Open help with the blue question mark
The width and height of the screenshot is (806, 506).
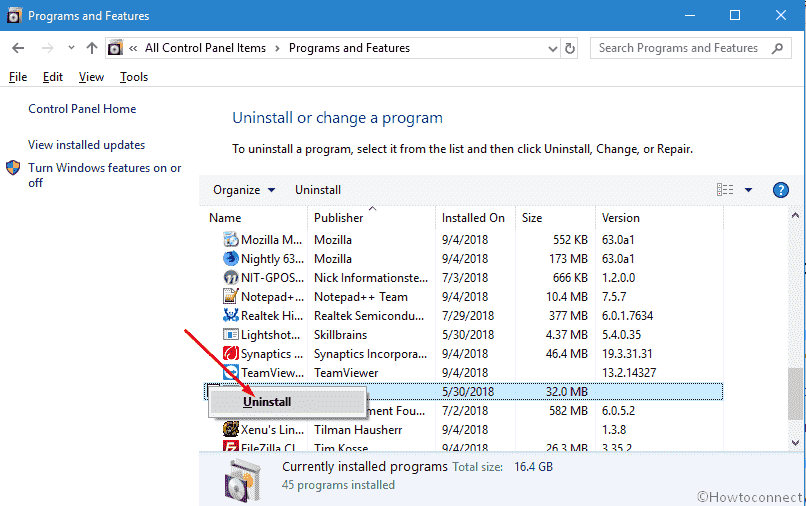click(780, 190)
